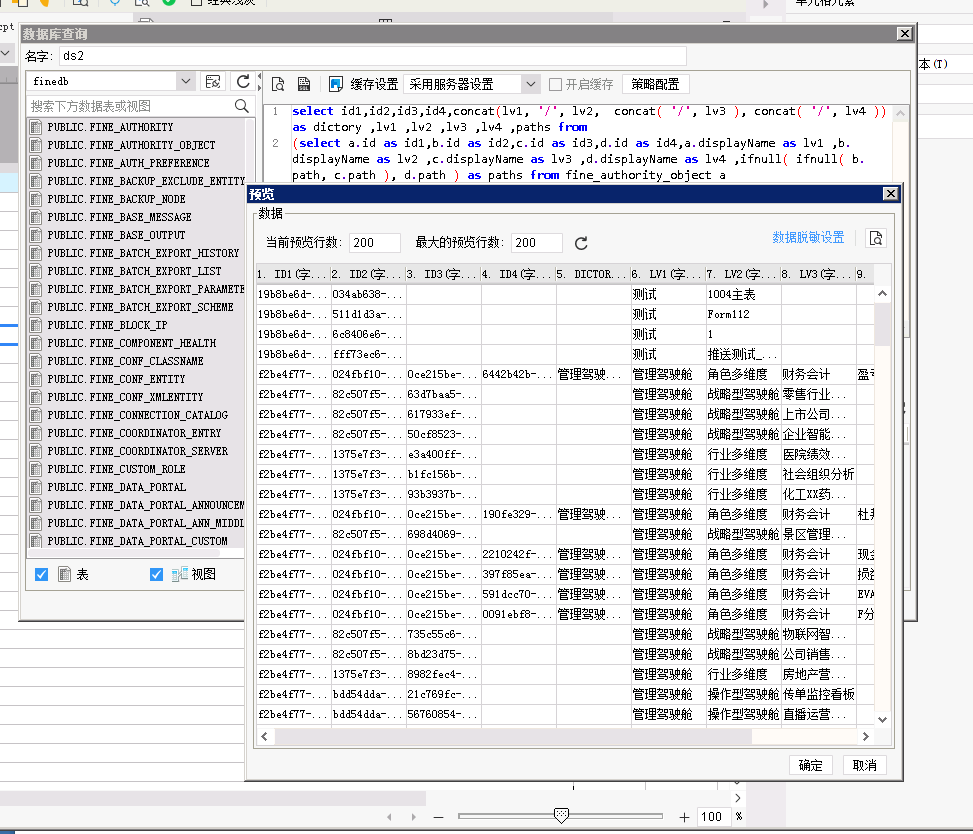Screen dimensions: 973x834
Task: Click the 名字 input field containing ds2
Action: 373,56
